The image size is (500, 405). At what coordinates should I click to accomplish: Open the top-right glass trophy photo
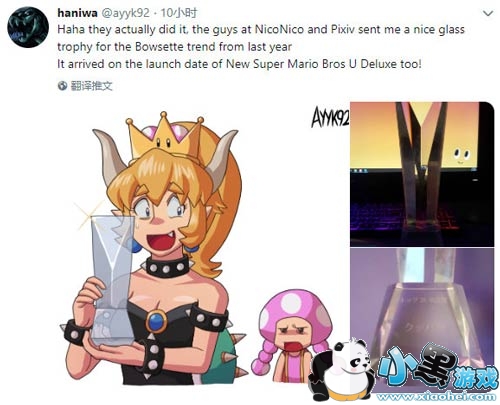coord(422,174)
